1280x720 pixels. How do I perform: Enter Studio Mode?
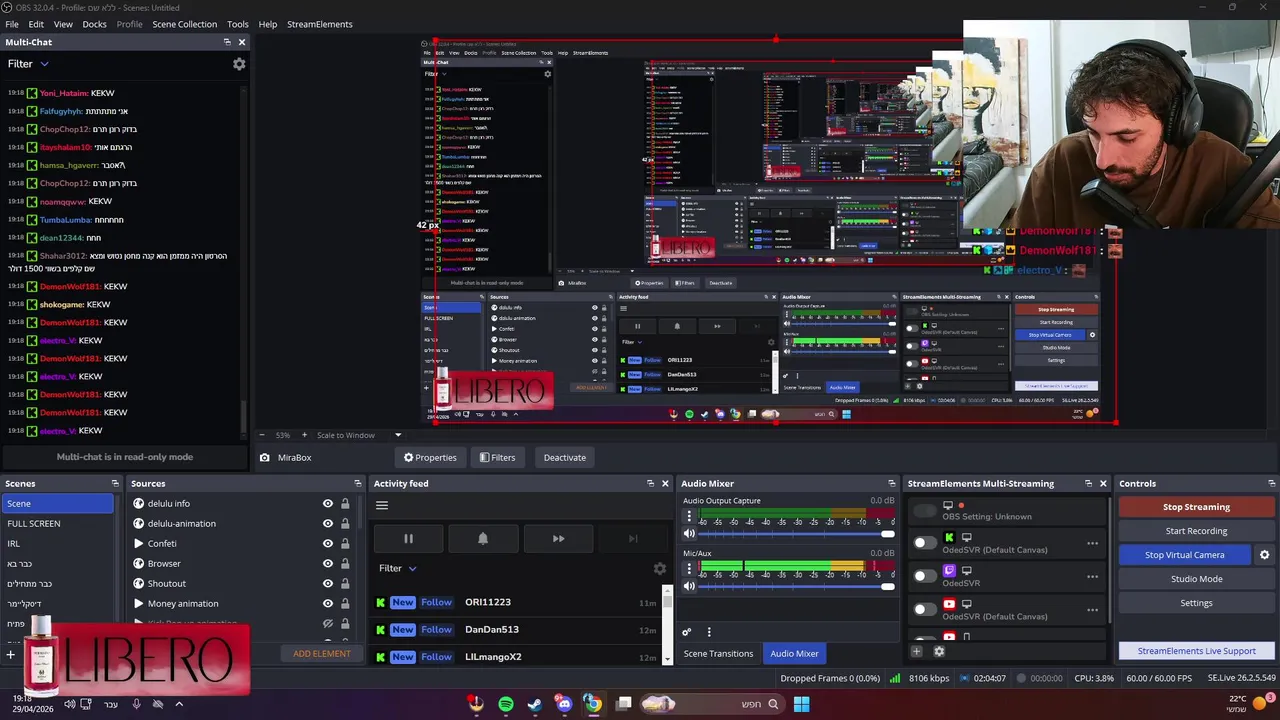click(x=1196, y=579)
